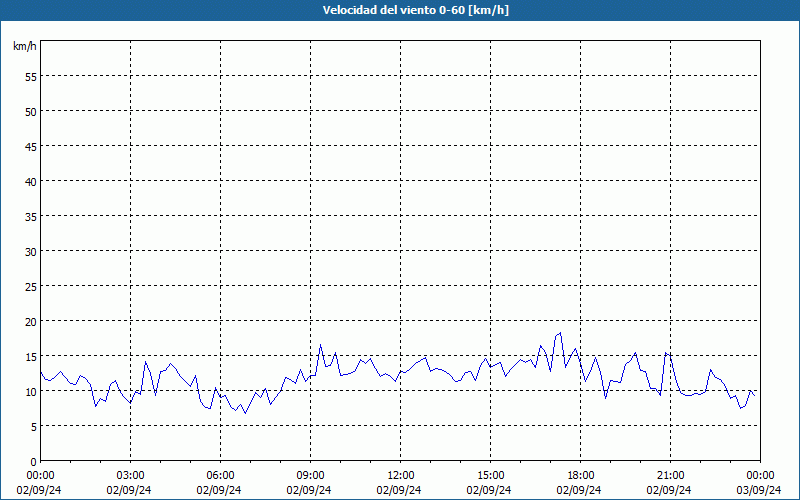Click the 03:00 time axis label
Viewport: 800px width, 500px height.
(x=130, y=476)
